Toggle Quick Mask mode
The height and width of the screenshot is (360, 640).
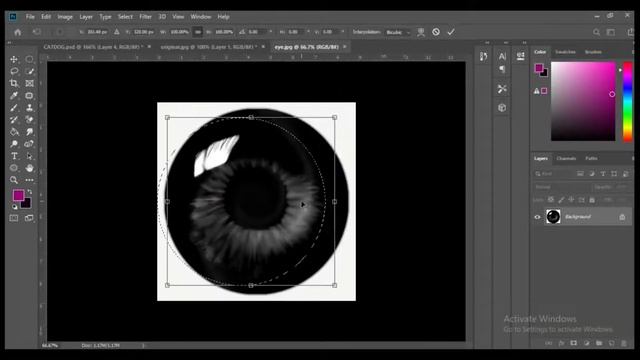point(14,218)
